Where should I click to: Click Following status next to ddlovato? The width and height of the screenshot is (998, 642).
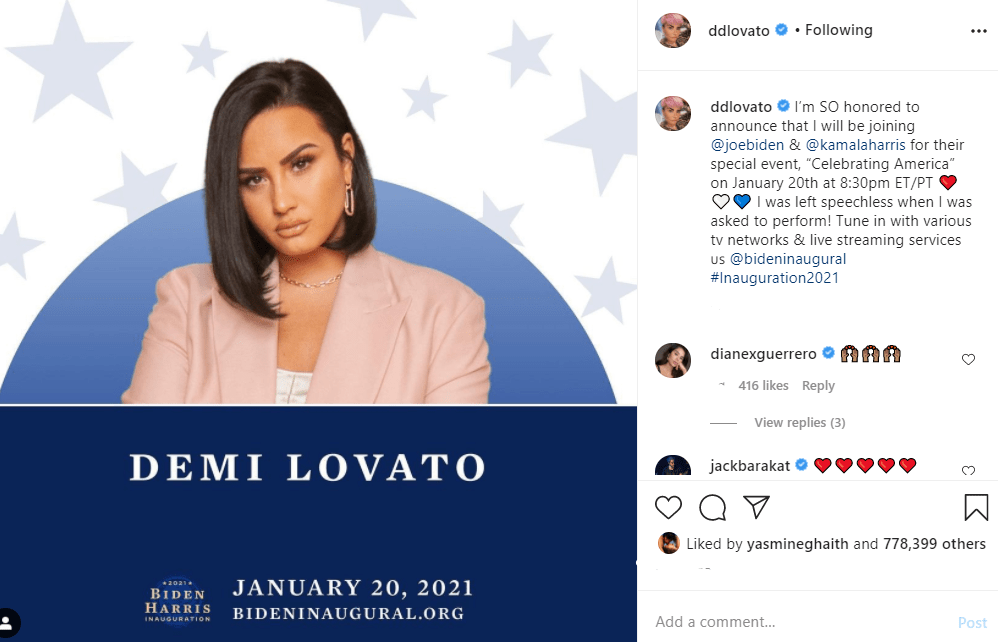tap(838, 30)
